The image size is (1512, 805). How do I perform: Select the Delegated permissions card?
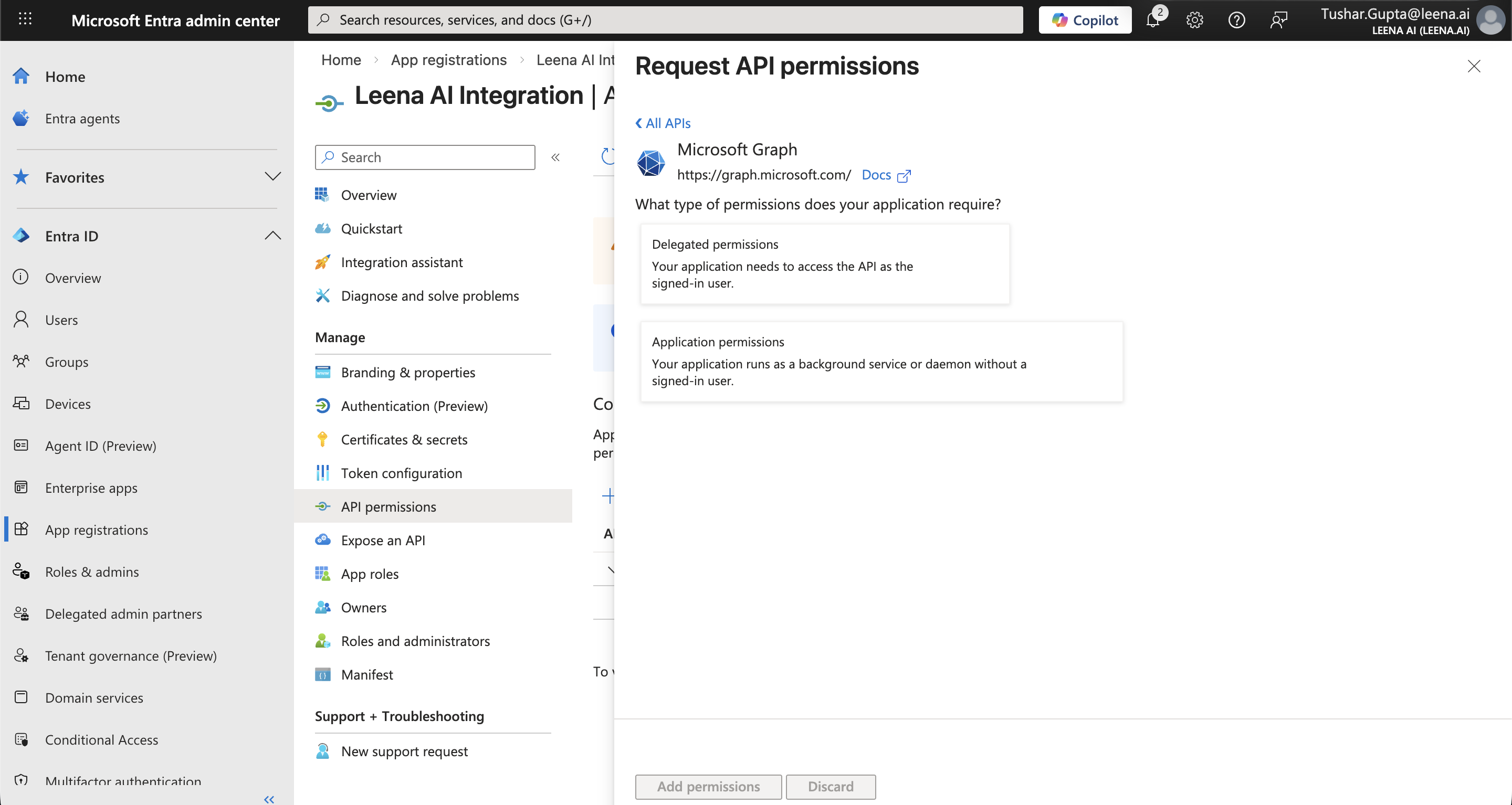point(825,263)
